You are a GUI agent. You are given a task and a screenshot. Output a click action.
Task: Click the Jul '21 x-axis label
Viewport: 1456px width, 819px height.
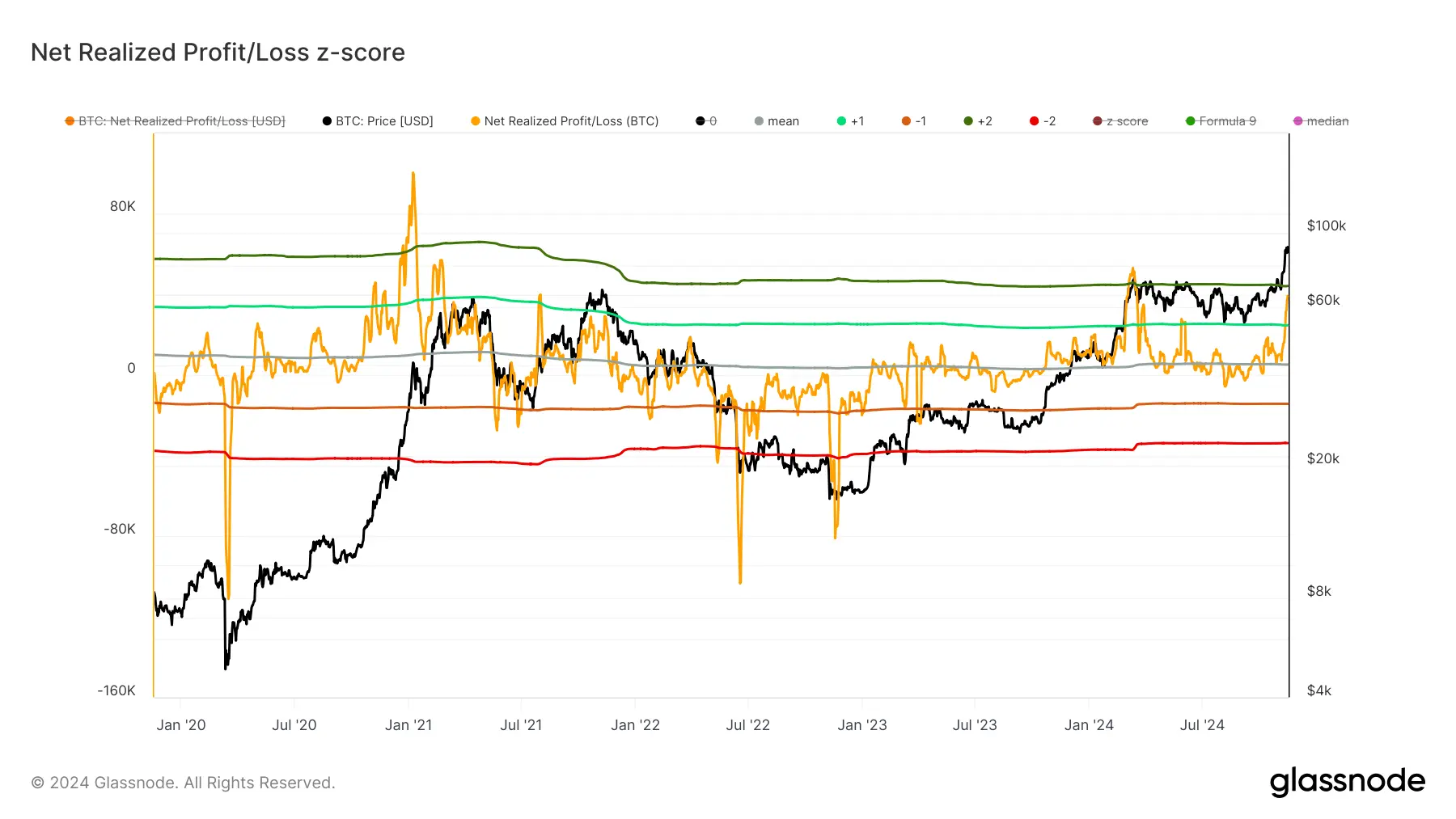click(521, 725)
